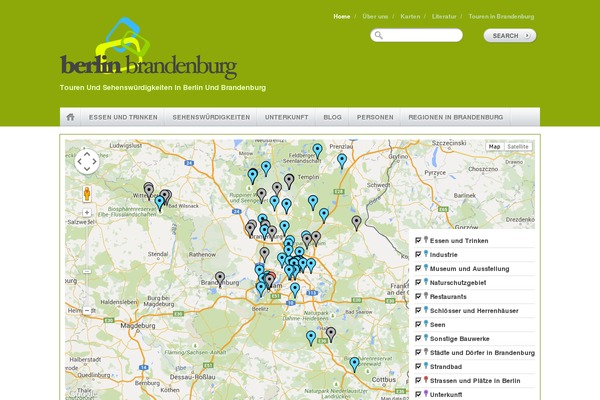Click the blue marker west of Templin label

tap(266, 169)
